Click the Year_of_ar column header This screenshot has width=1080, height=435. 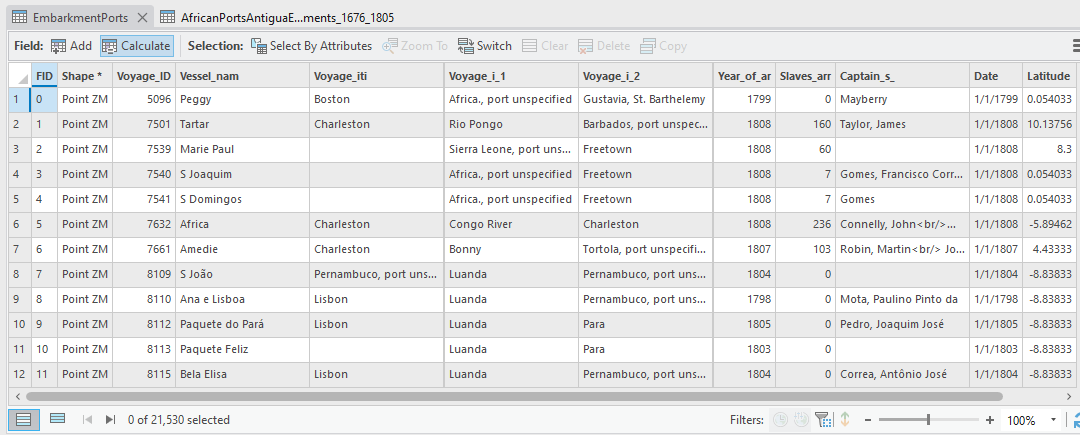(x=744, y=76)
